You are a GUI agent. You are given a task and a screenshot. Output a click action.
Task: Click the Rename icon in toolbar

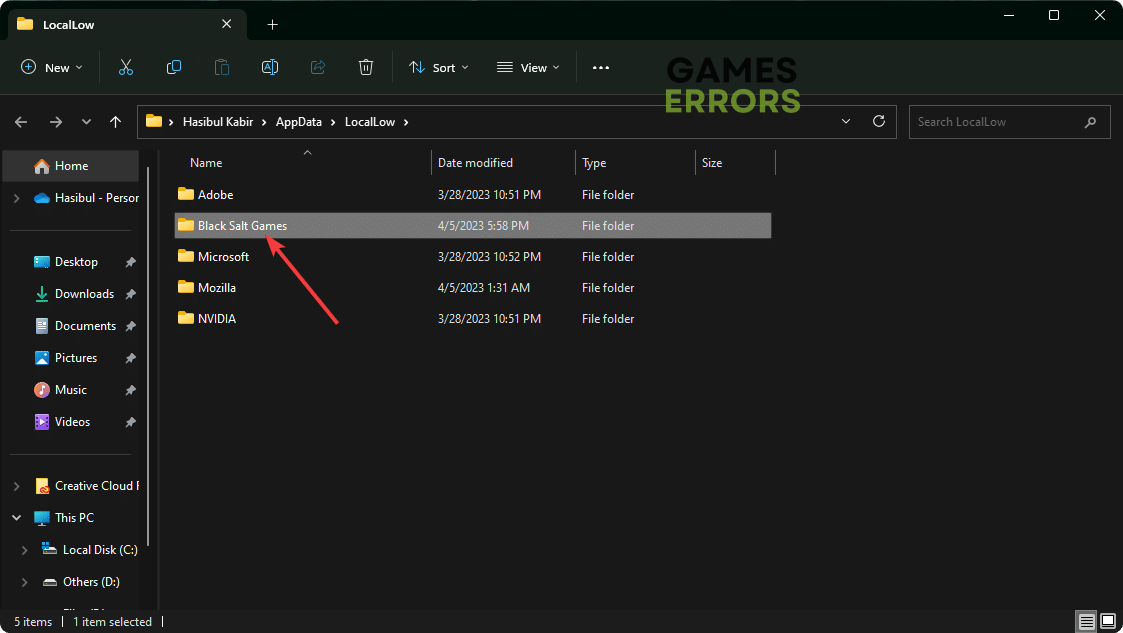click(270, 67)
